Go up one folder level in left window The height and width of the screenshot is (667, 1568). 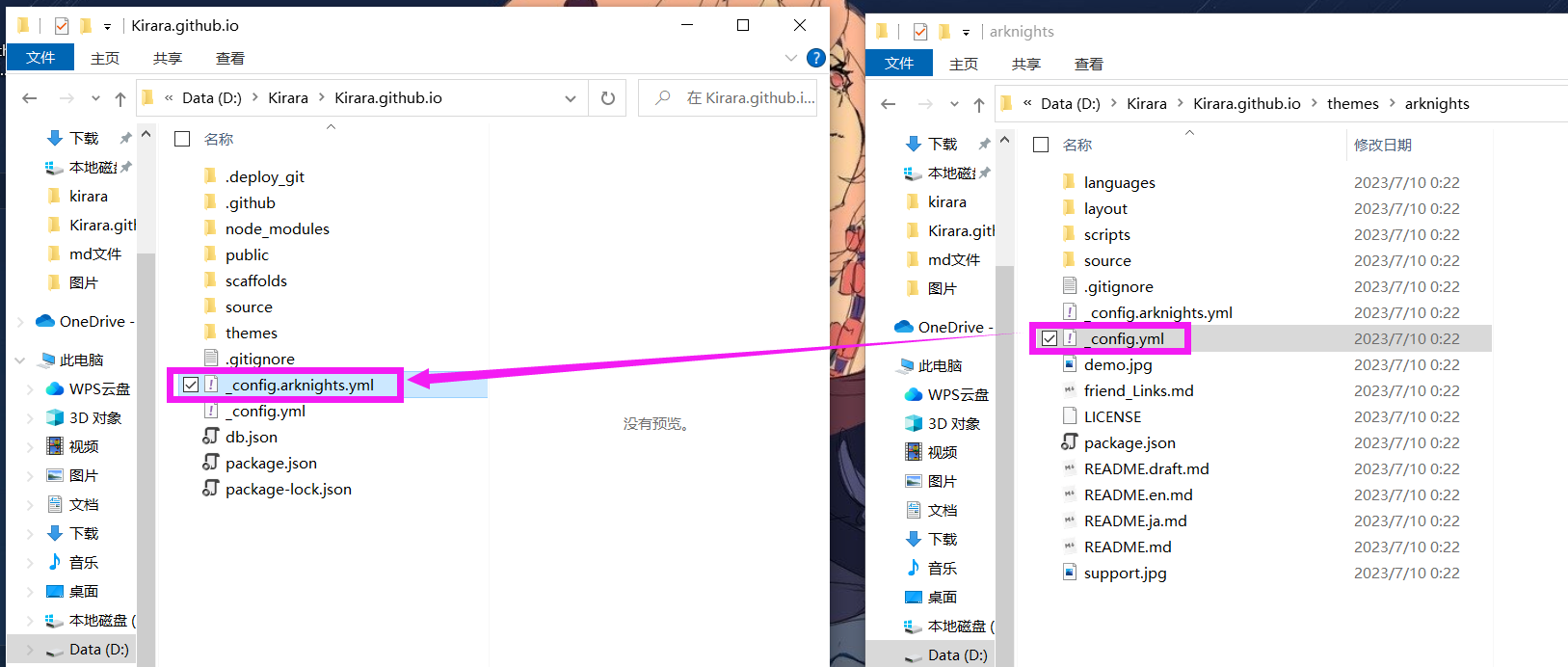pos(120,98)
